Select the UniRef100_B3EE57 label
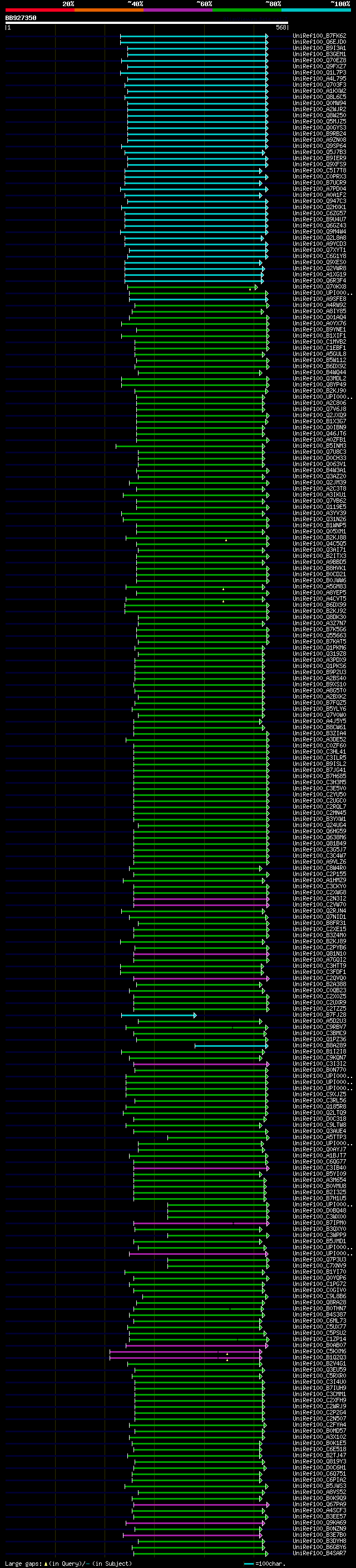The width and height of the screenshot is (356, 1568). coord(319,1517)
